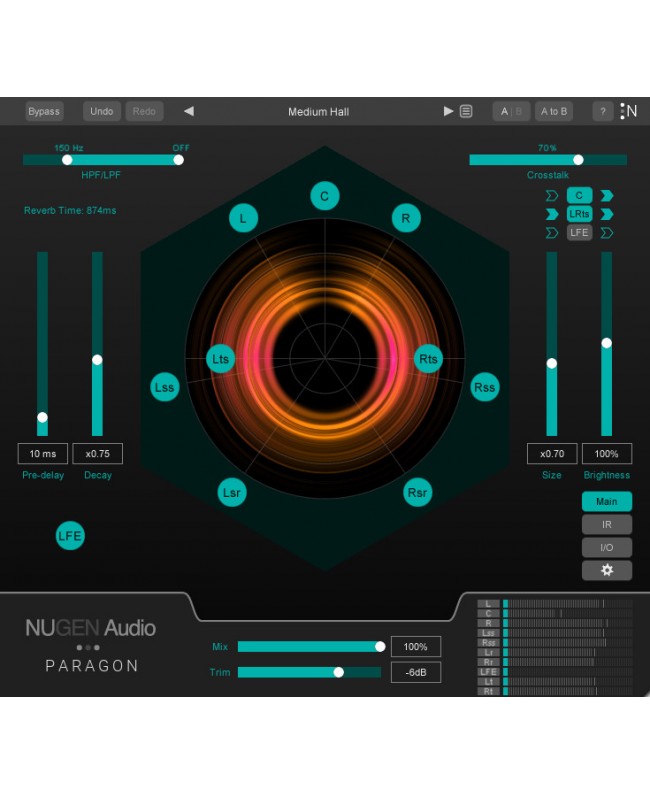Select the Rsr rear surround node
Viewport: 650px width, 794px height.
tap(418, 492)
